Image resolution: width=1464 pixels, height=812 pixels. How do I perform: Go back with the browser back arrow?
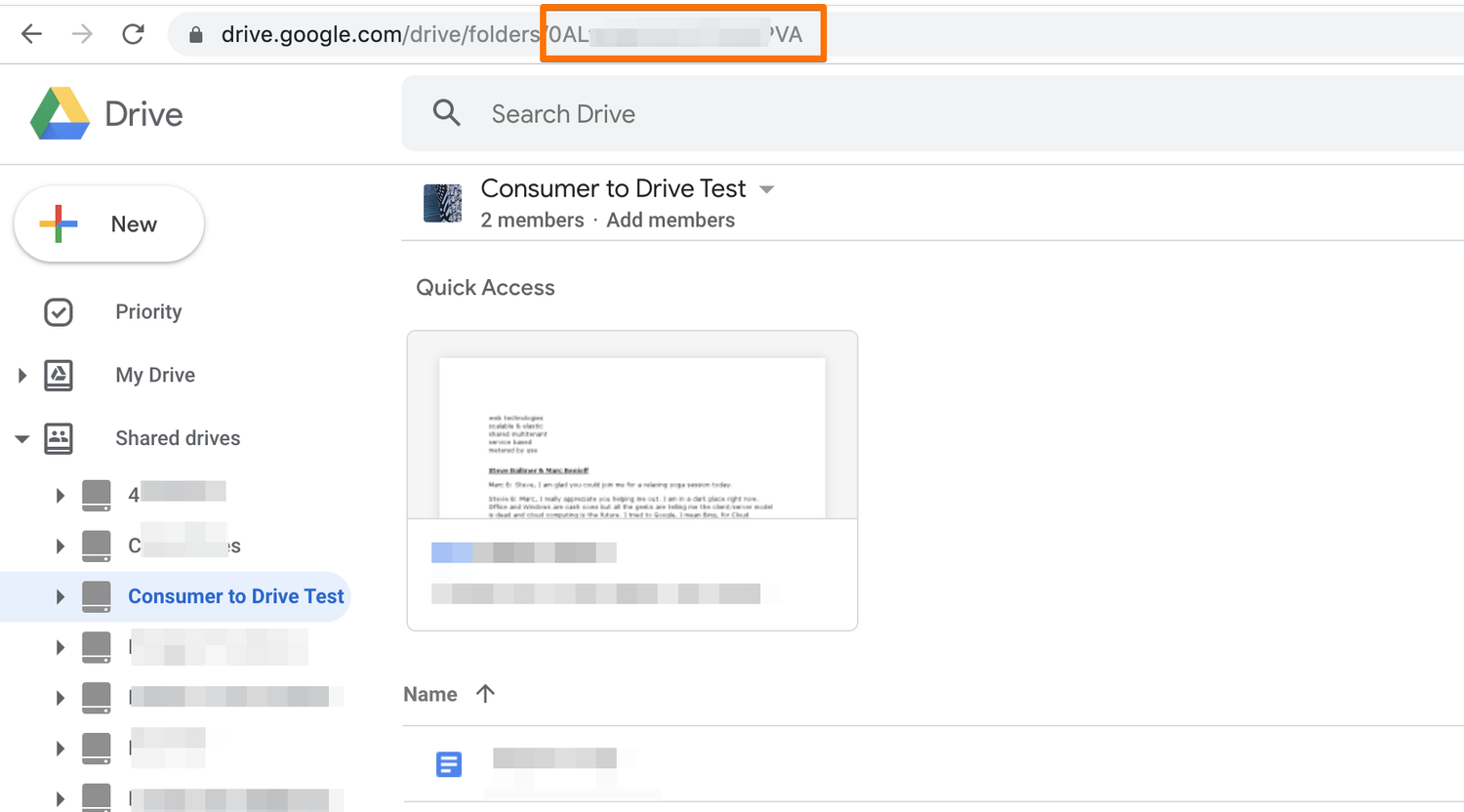(31, 34)
